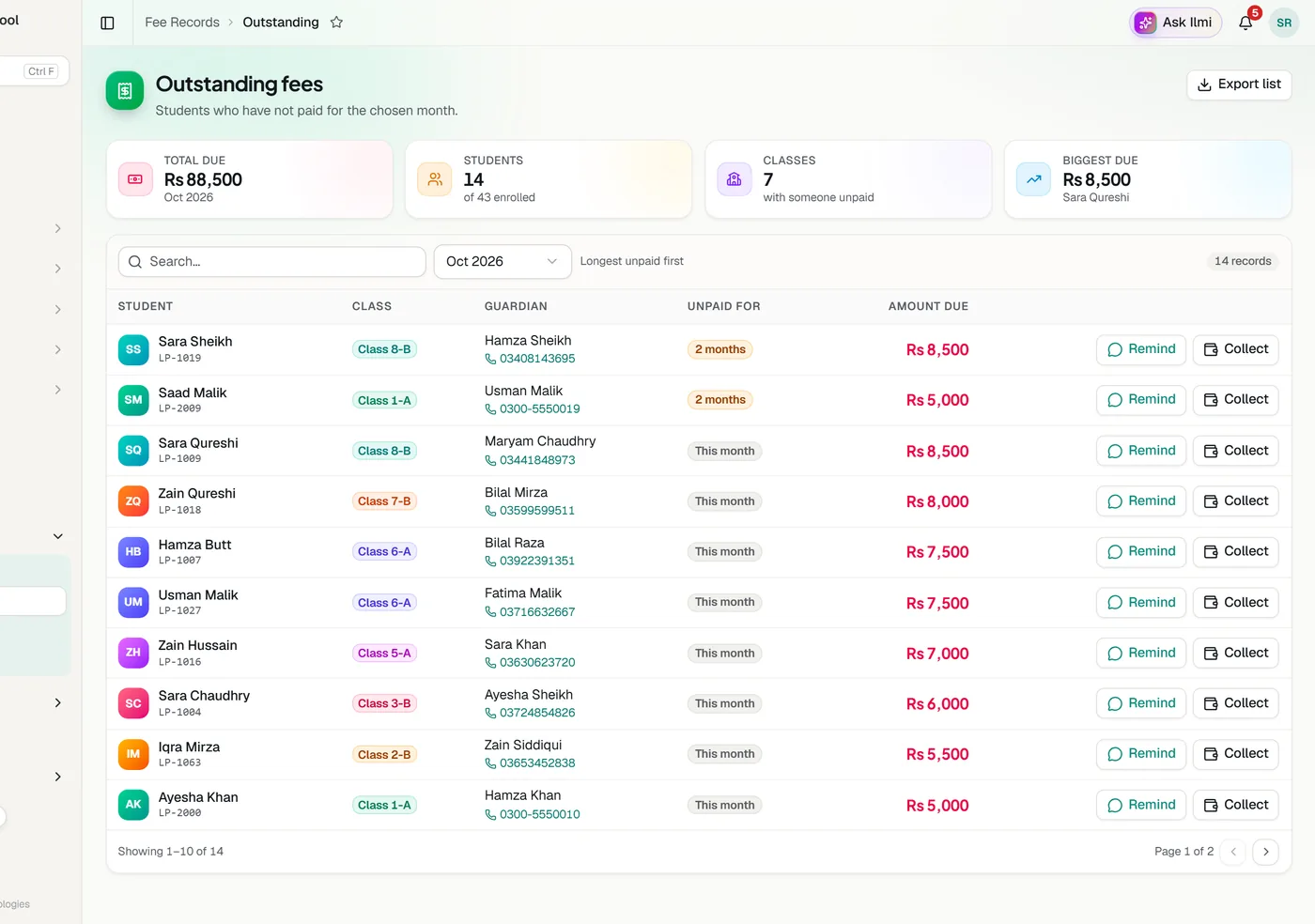Screen dimensions: 1315x924
Task: Click Rs 7,000 amount for Zain Hussain
Action: tap(937, 654)
